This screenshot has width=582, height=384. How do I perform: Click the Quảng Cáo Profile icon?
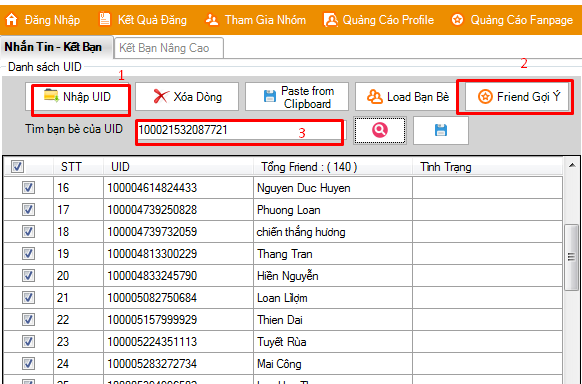click(330, 20)
